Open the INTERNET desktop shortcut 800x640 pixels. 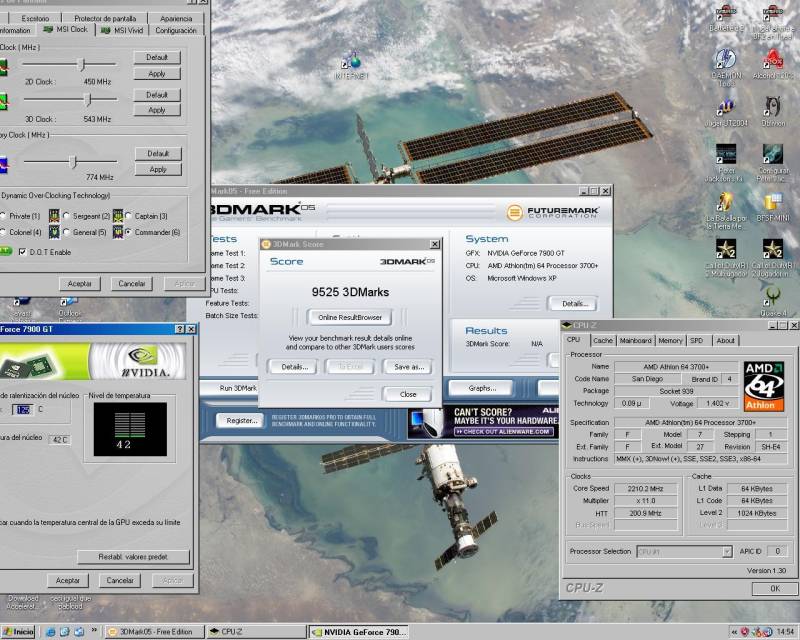coord(352,64)
